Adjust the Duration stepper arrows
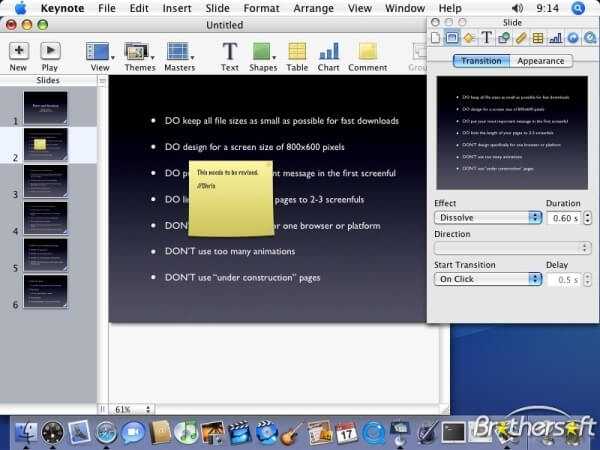Viewport: 600px width, 450px height. tap(587, 218)
